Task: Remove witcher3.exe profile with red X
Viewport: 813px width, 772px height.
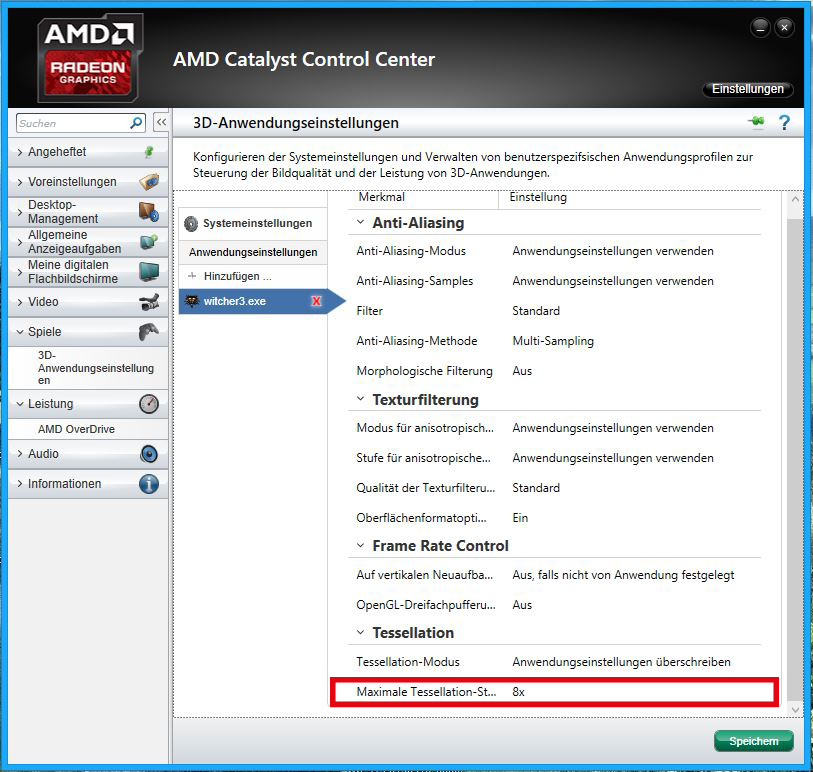Action: click(316, 301)
